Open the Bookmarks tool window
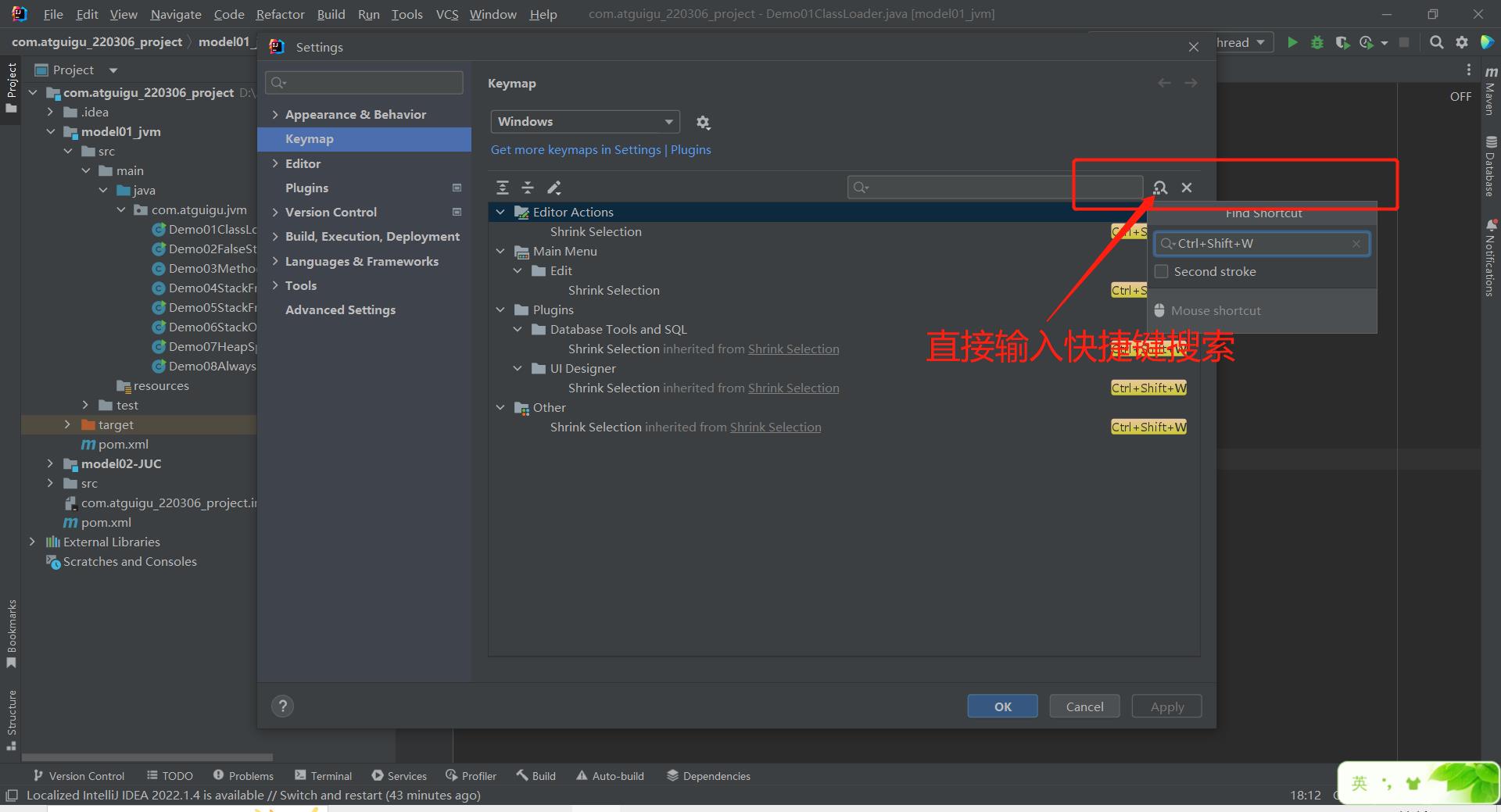Image resolution: width=1501 pixels, height=812 pixels. point(11,634)
